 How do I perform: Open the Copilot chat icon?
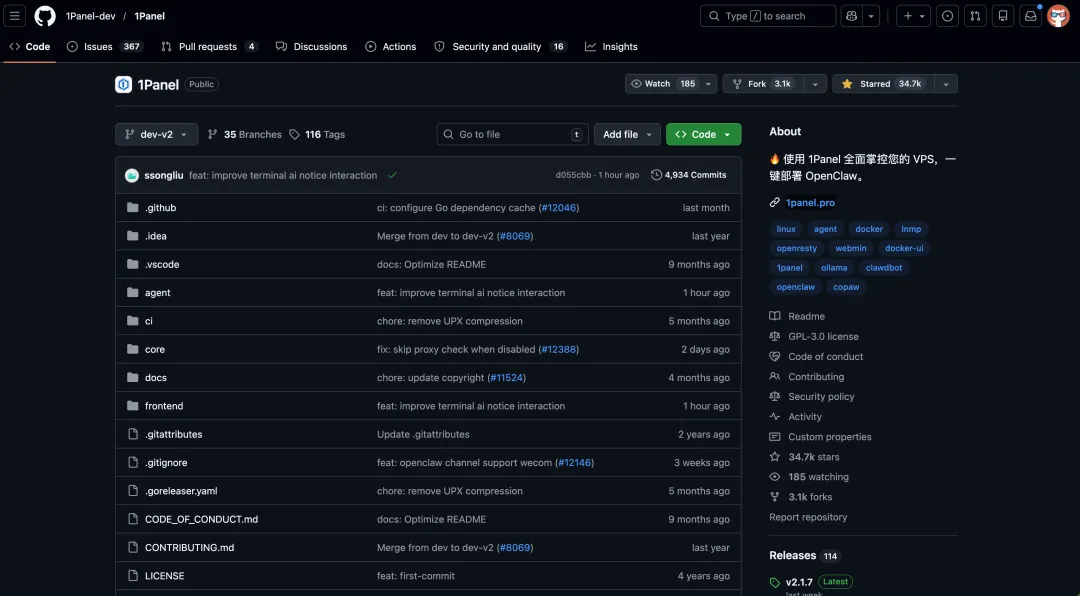pyautogui.click(x=852, y=16)
